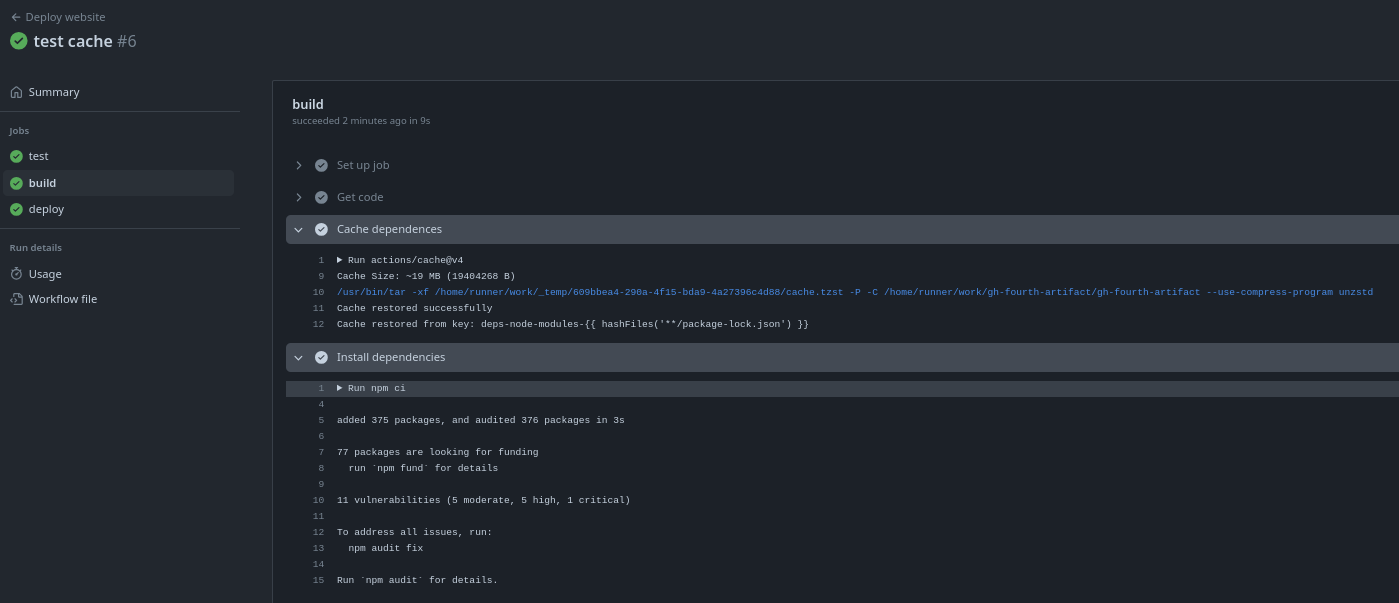The height and width of the screenshot is (603, 1399).
Task: Click the file icon next to Workflow file
Action: coord(16,298)
